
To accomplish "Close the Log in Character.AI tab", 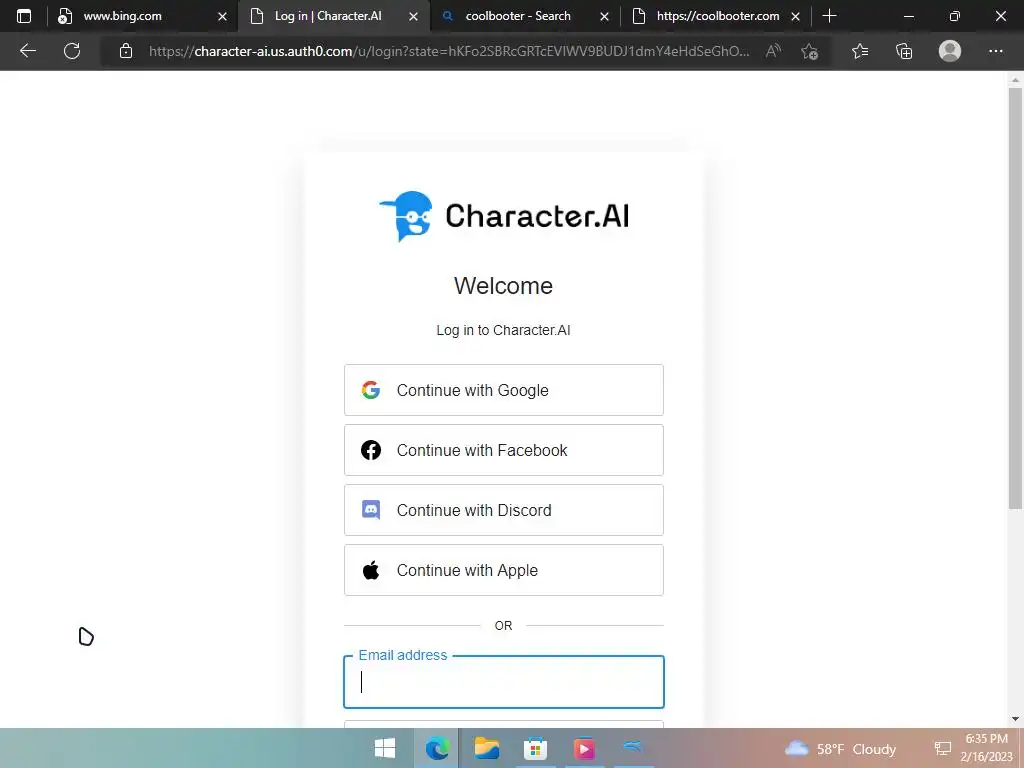I will (x=413, y=16).
